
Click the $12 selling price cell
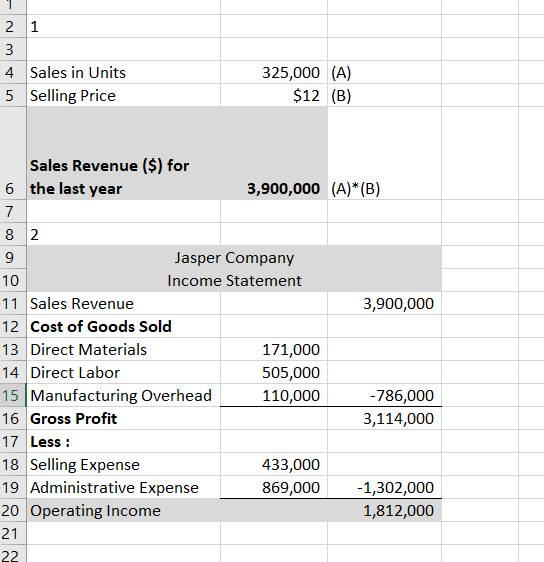tap(274, 95)
